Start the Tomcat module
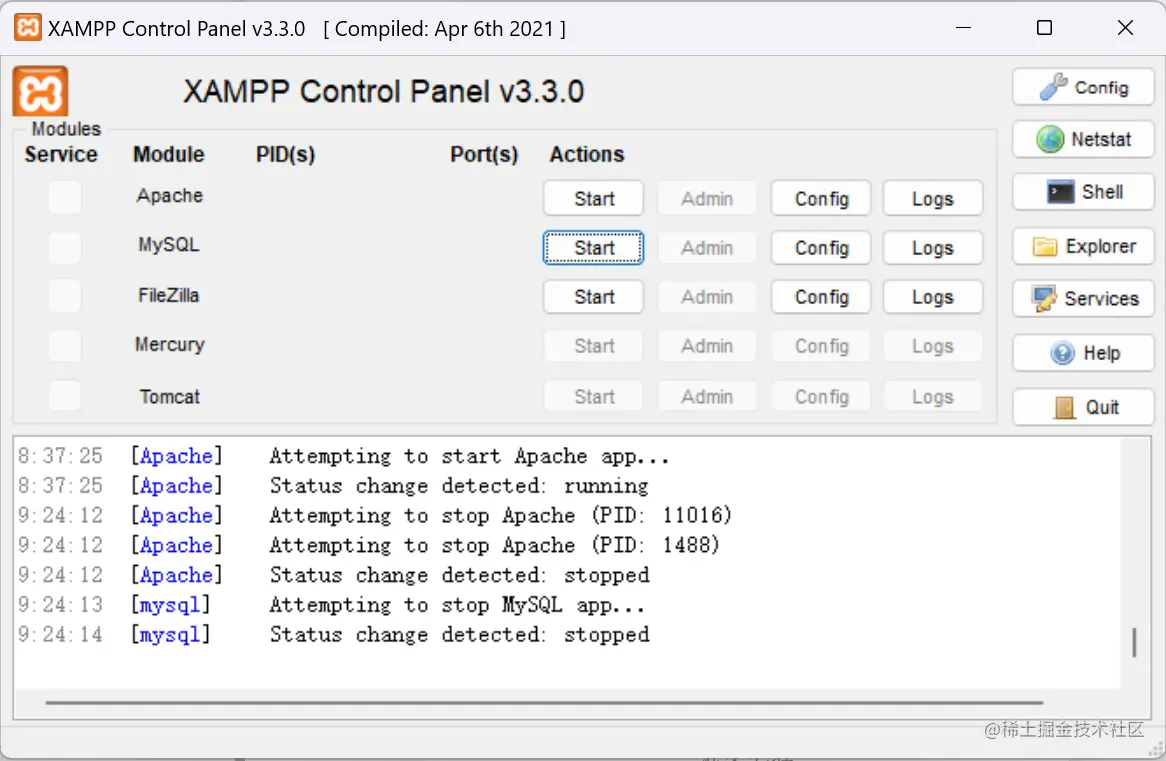The height and width of the screenshot is (761, 1166). pos(593,396)
